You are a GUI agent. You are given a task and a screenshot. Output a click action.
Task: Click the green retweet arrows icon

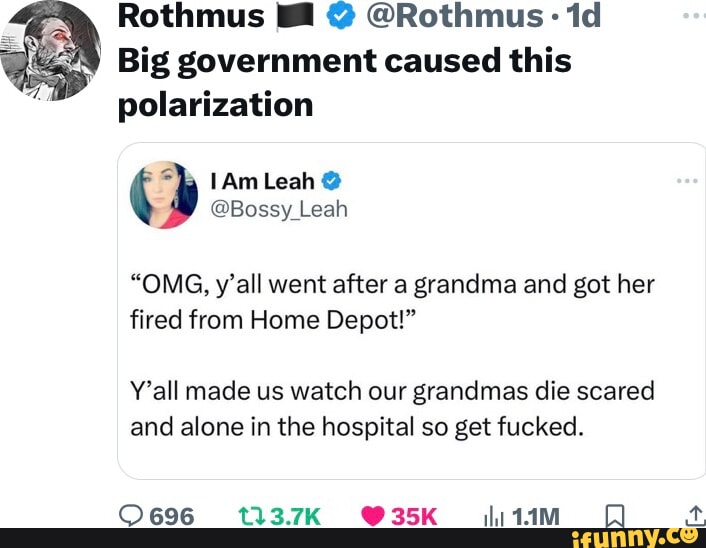tap(252, 516)
